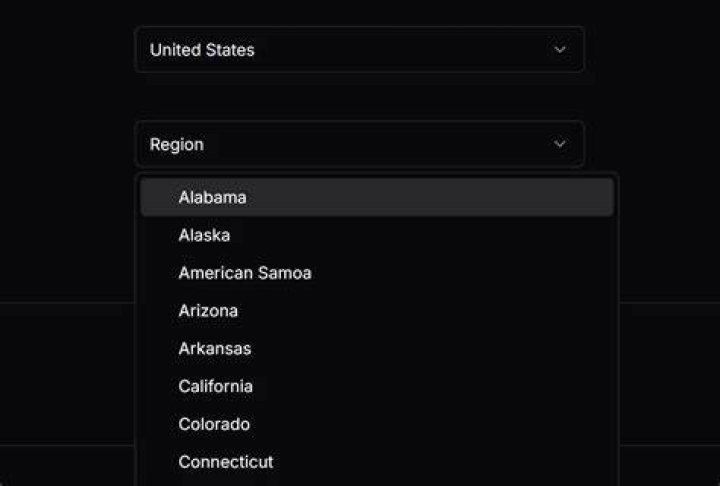Choose Arizona as the region
Viewport: 720px width, 486px height.
377,311
